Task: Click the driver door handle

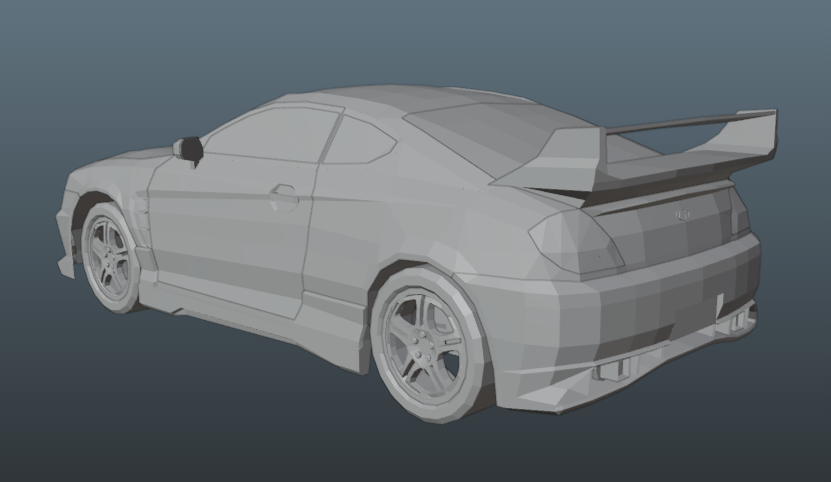Action: point(284,196)
